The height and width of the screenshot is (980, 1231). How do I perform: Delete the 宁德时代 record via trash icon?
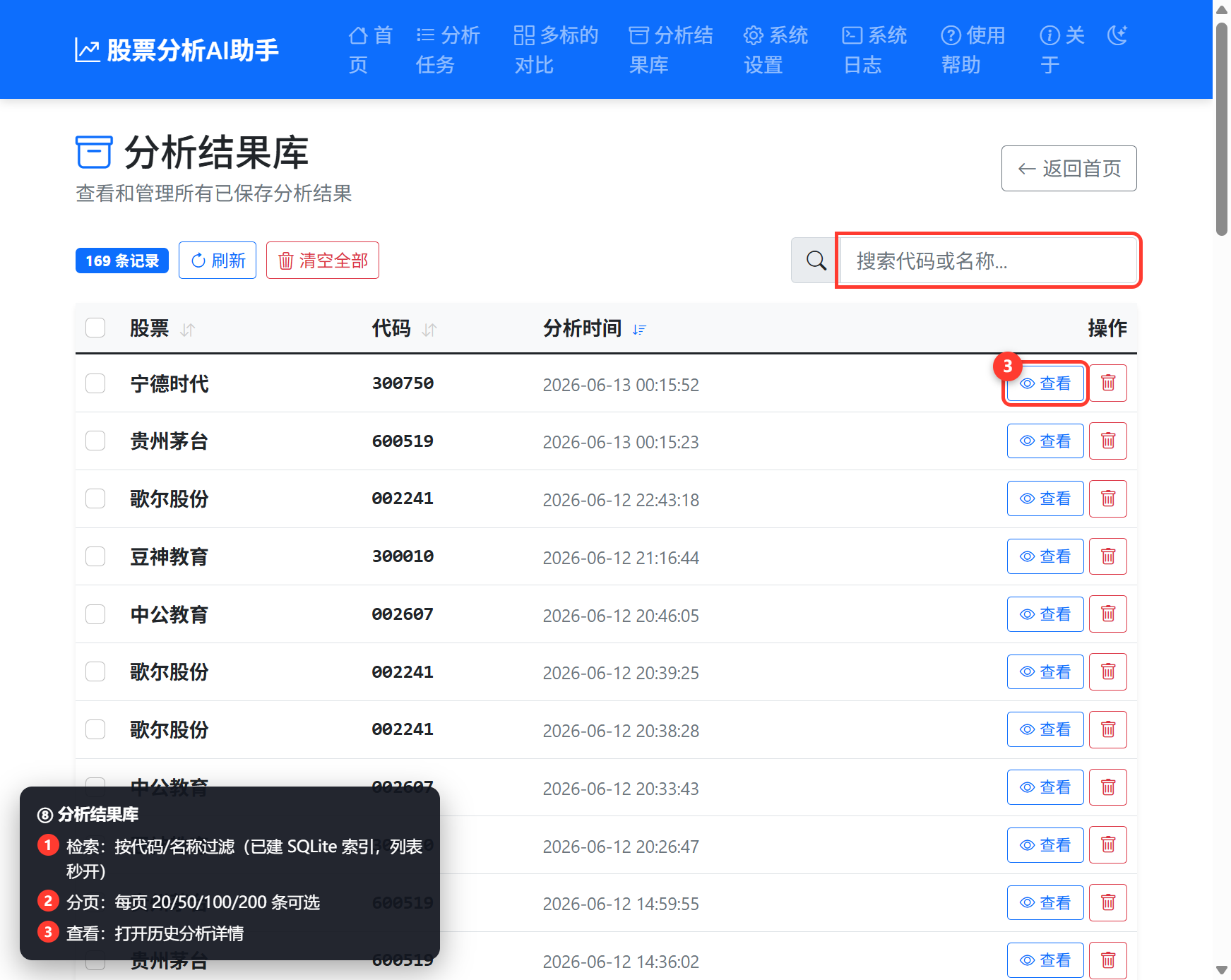click(1108, 383)
